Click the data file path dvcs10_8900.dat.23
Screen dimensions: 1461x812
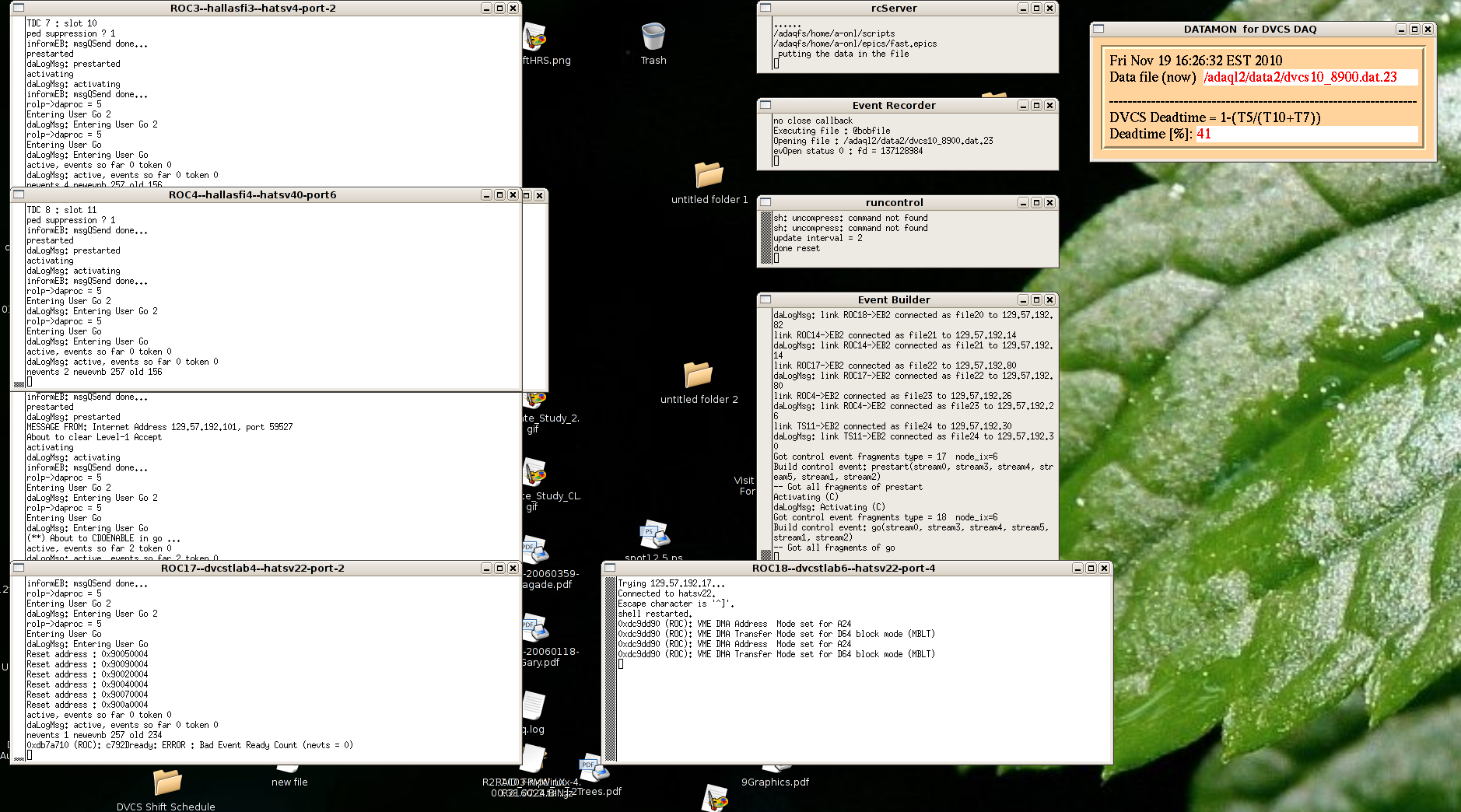[1300, 77]
